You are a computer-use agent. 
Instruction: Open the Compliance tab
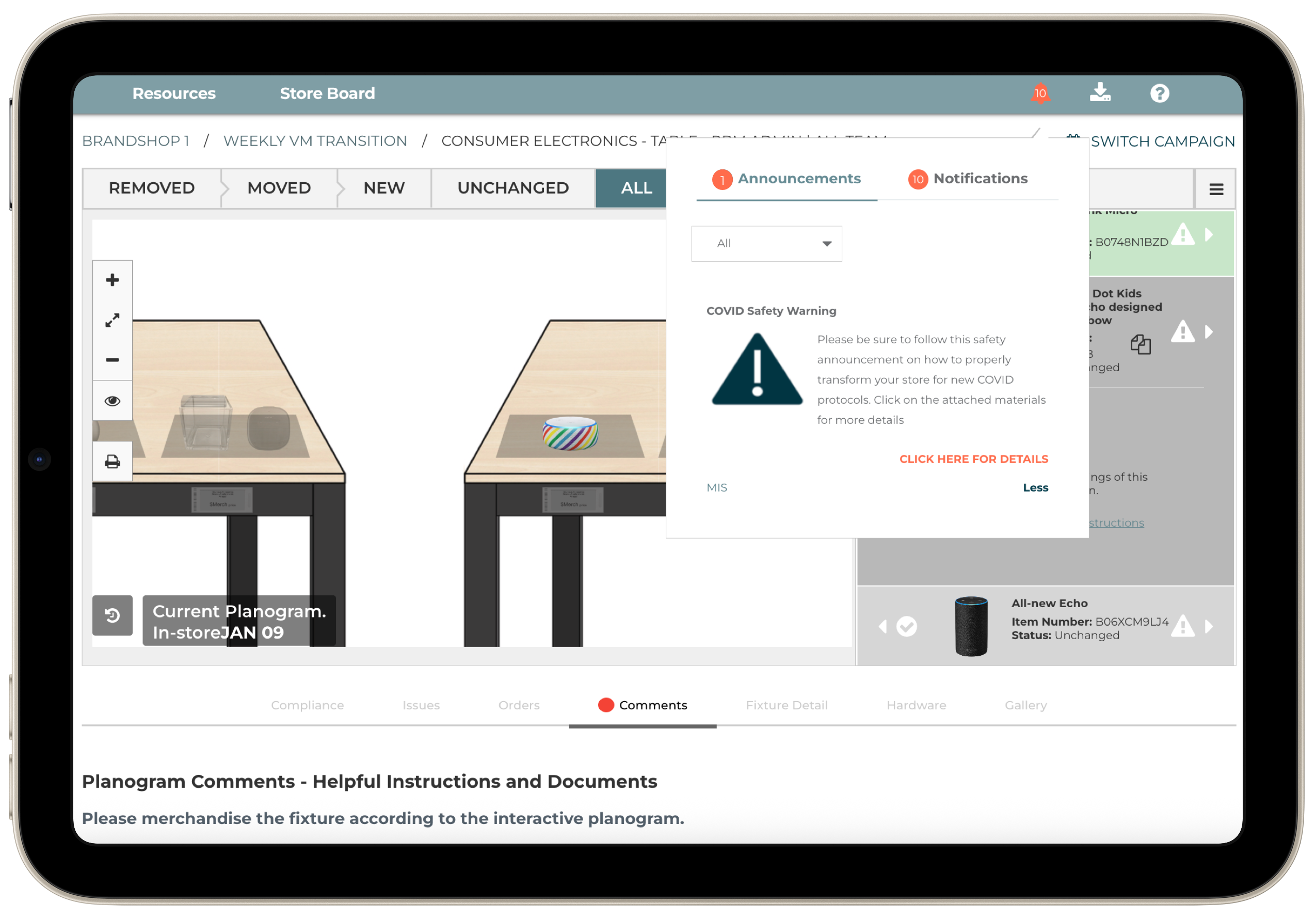(x=307, y=705)
